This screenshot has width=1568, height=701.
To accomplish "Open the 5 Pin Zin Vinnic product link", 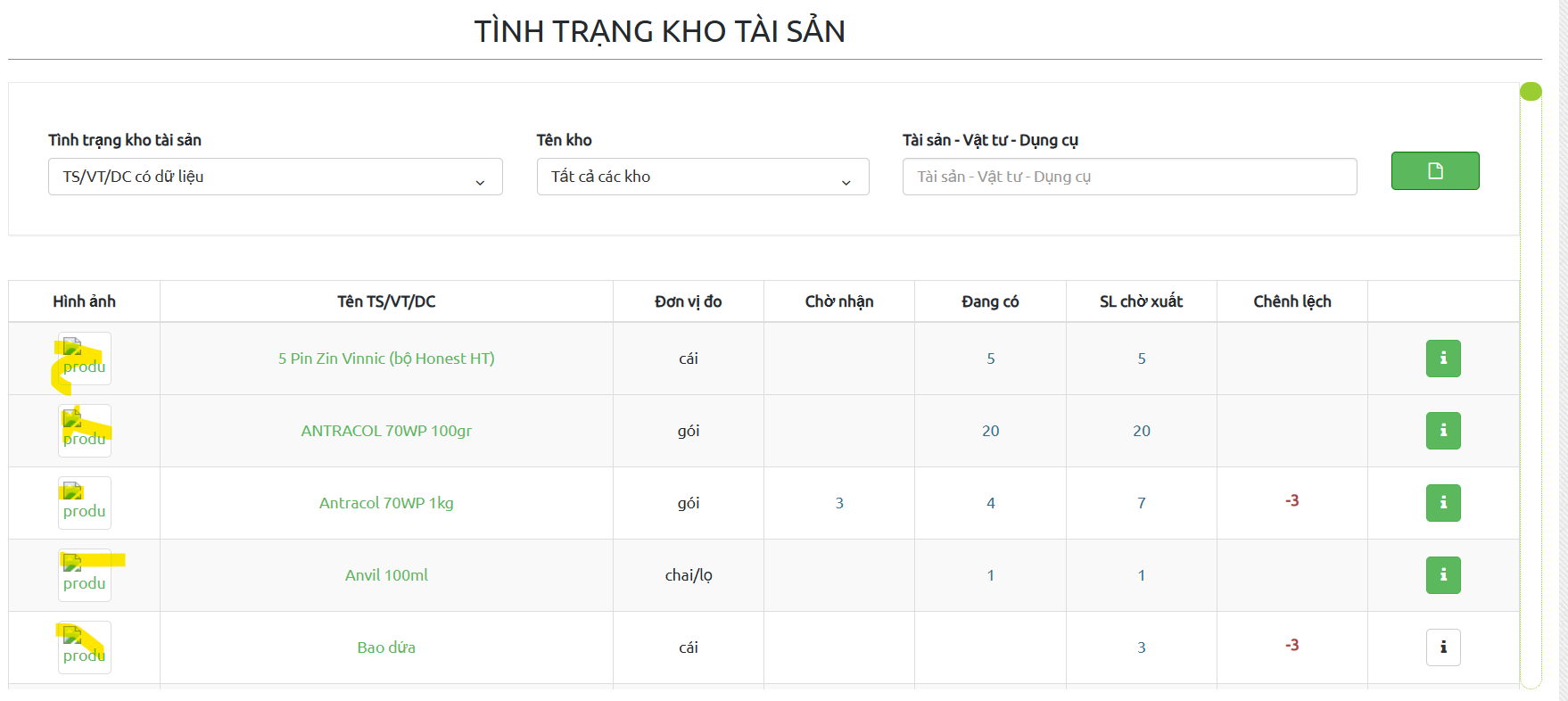I will (x=386, y=359).
